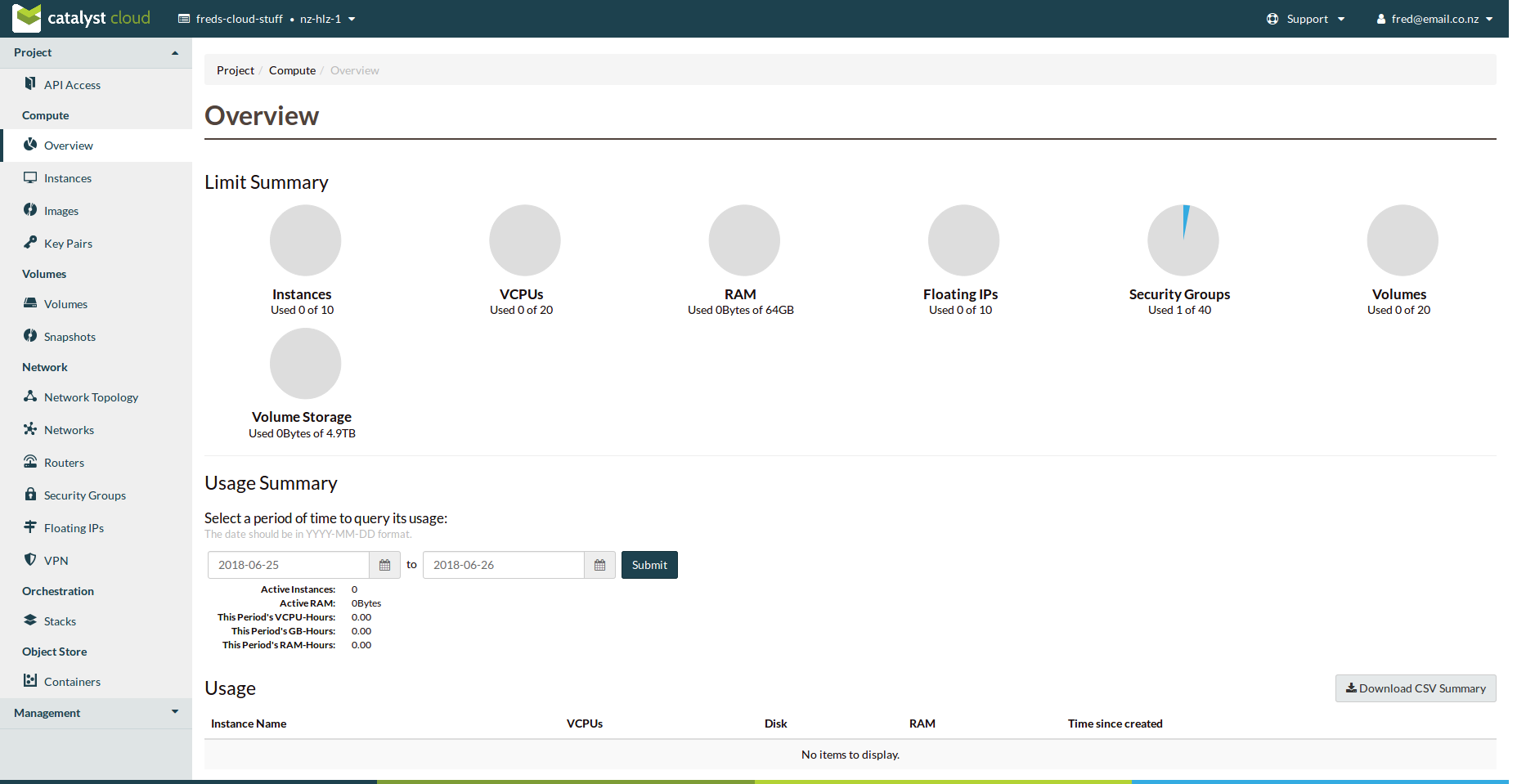This screenshot has width=1517, height=784.
Task: Click the Time since created column header
Action: pyautogui.click(x=1115, y=724)
